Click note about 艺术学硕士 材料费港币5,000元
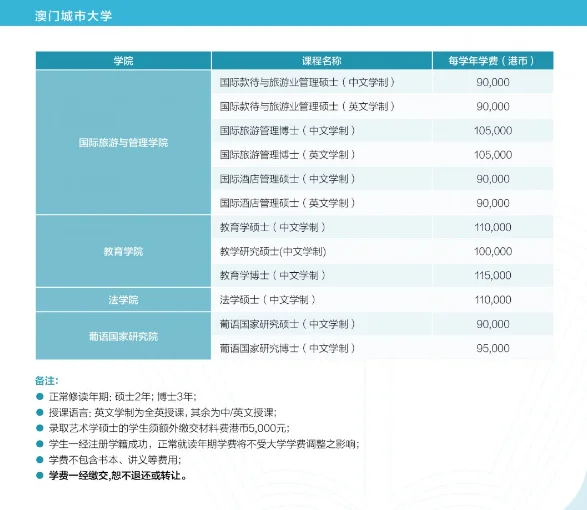This screenshot has width=587, height=510. 169,428
